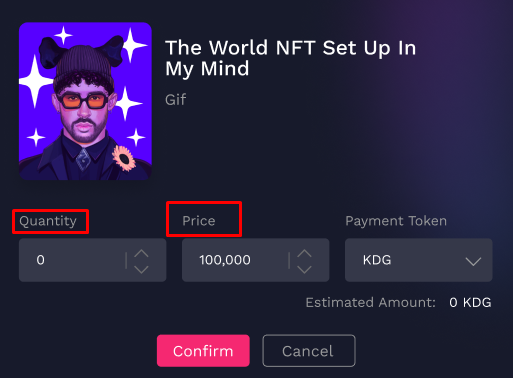
Task: Increase Quantity with the up arrow
Action: 141,253
